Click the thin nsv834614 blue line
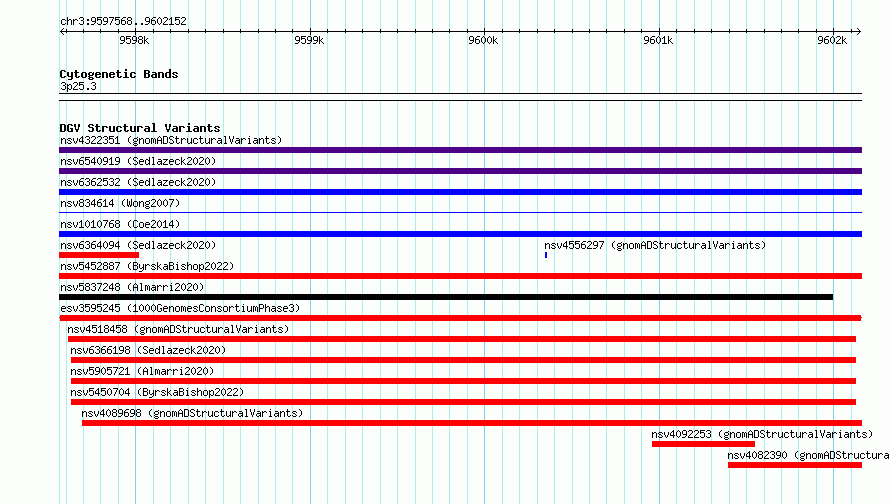 coord(460,213)
